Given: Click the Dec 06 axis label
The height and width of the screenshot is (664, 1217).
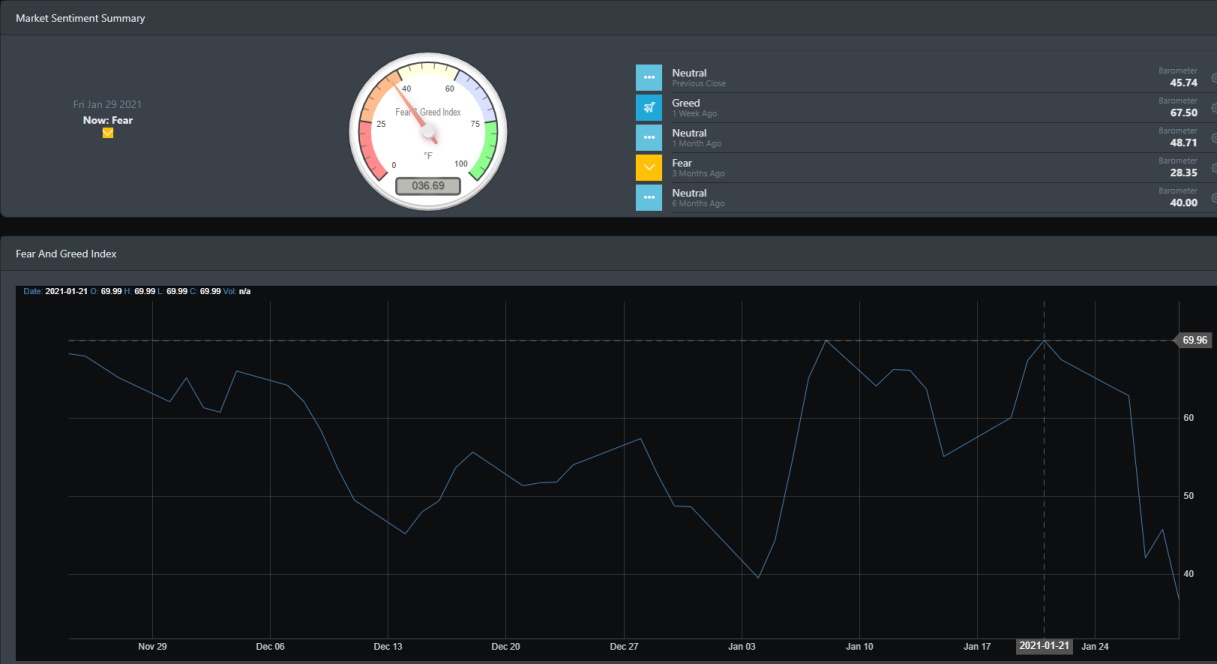Looking at the screenshot, I should (270, 646).
